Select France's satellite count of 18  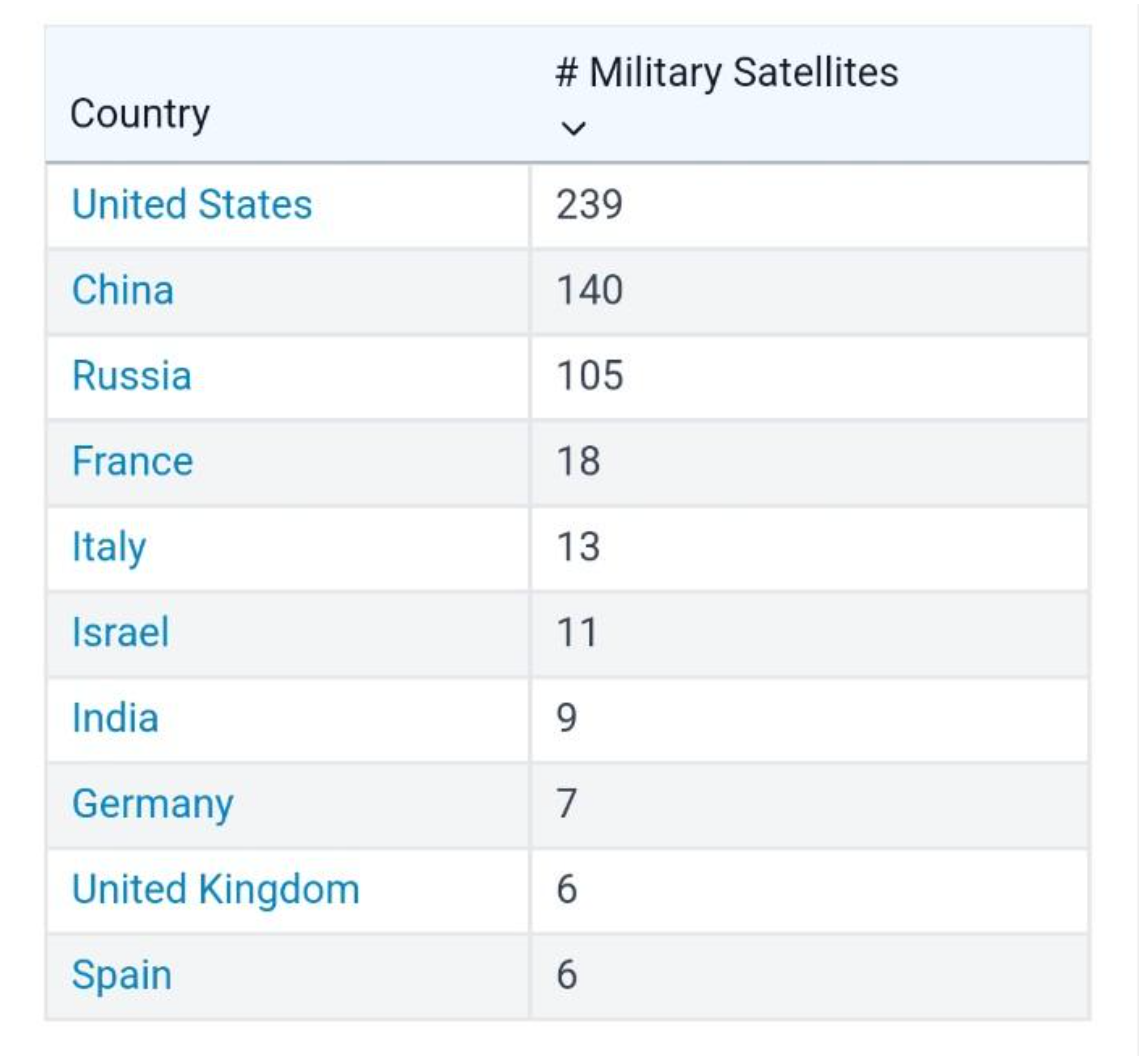tap(578, 462)
